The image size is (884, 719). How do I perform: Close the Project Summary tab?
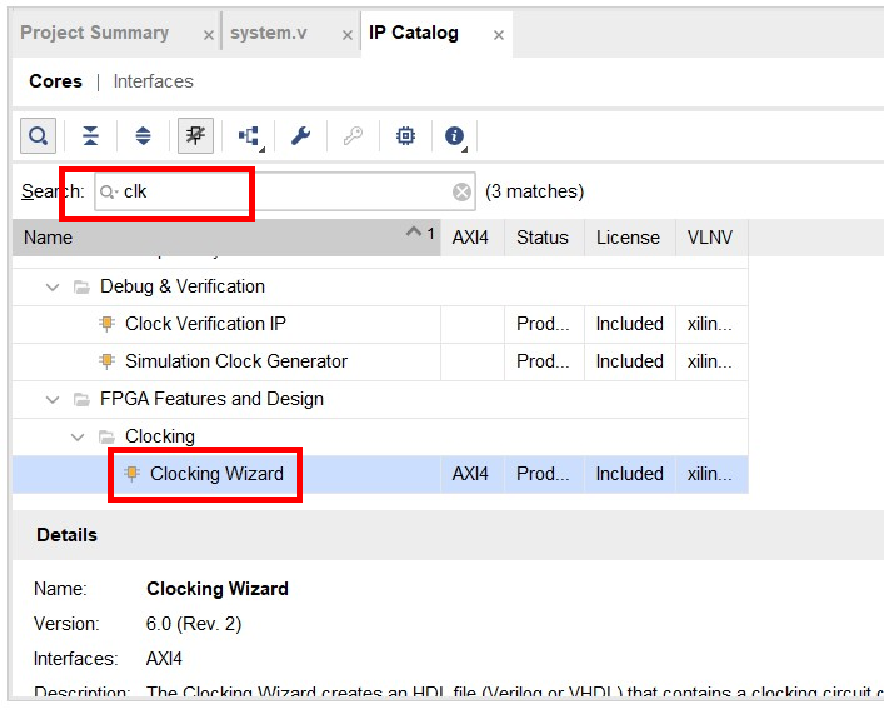(x=209, y=36)
